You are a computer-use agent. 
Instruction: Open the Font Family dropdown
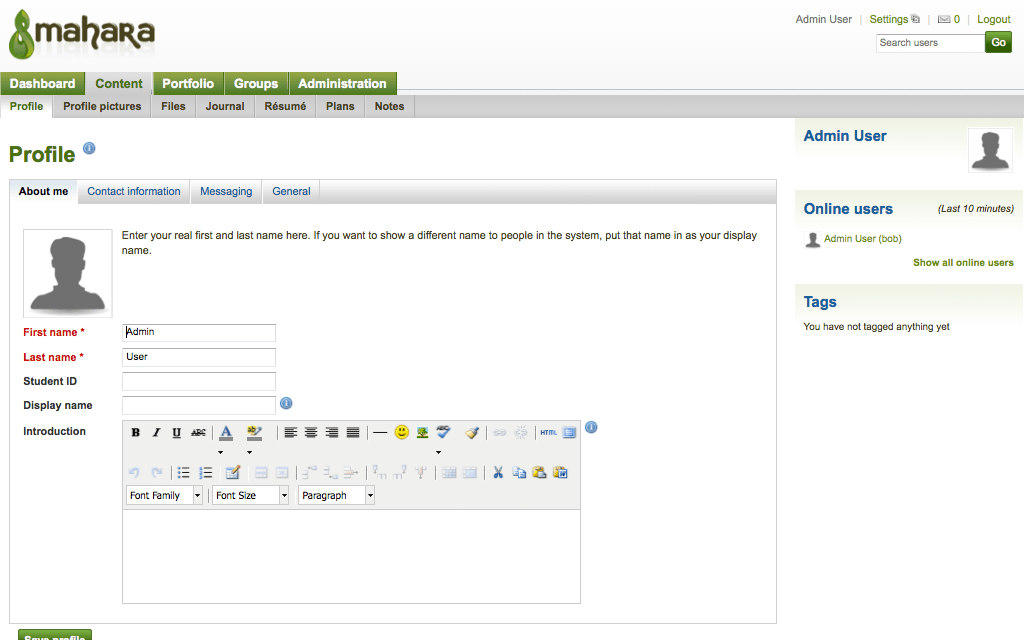[x=165, y=496]
